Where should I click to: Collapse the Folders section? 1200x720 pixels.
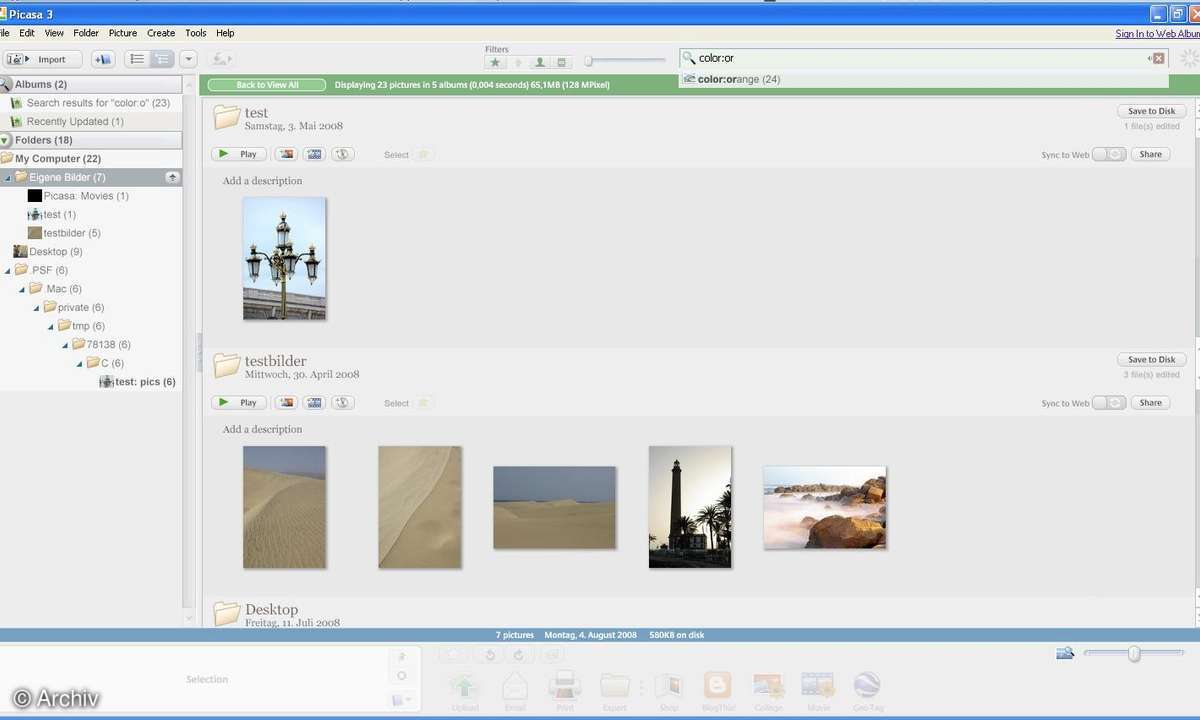click(6, 140)
